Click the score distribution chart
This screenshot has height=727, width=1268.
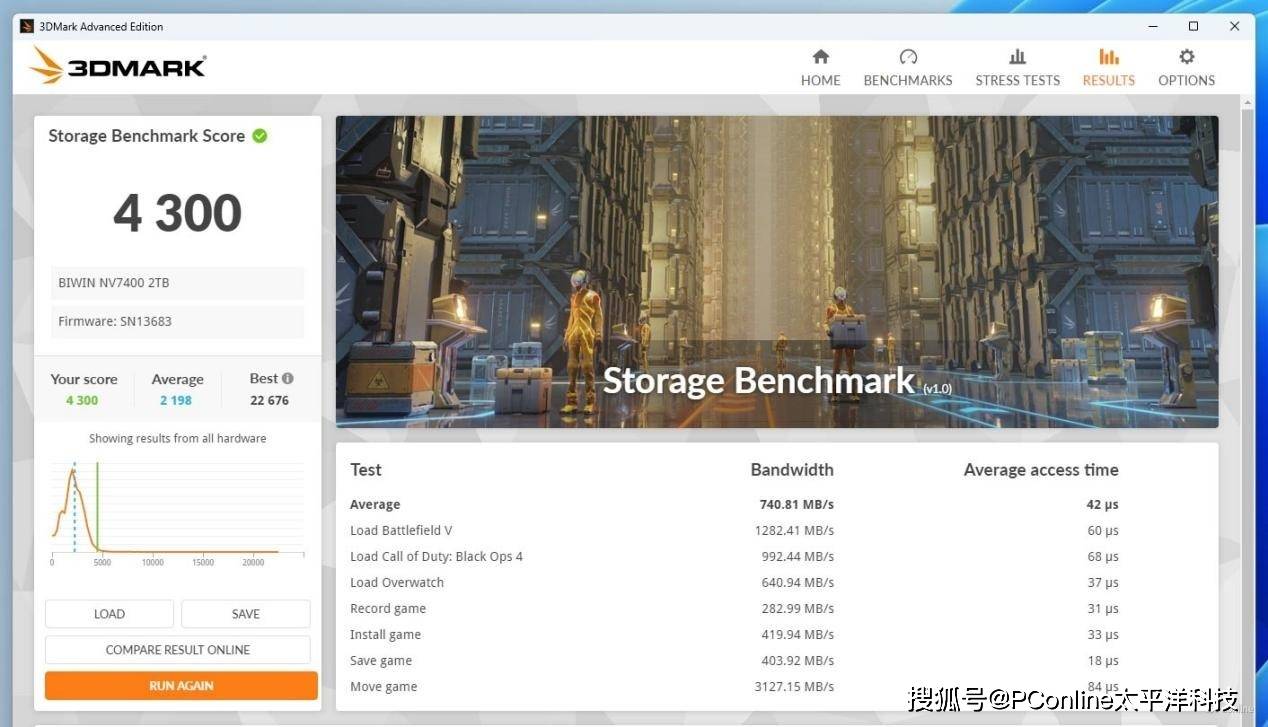point(178,512)
